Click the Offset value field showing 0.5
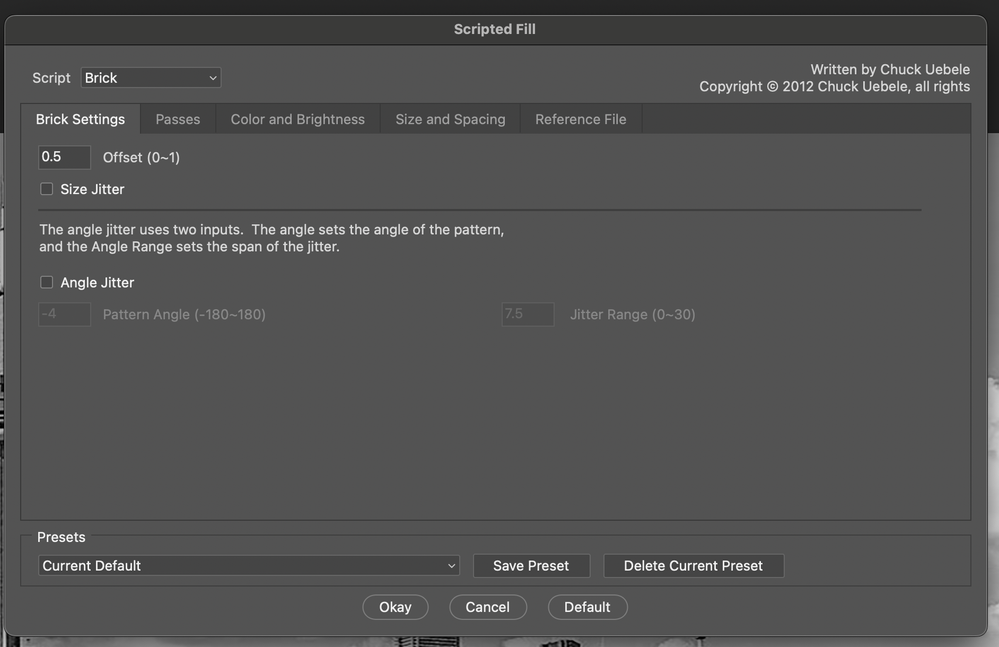This screenshot has height=647, width=999. click(64, 156)
